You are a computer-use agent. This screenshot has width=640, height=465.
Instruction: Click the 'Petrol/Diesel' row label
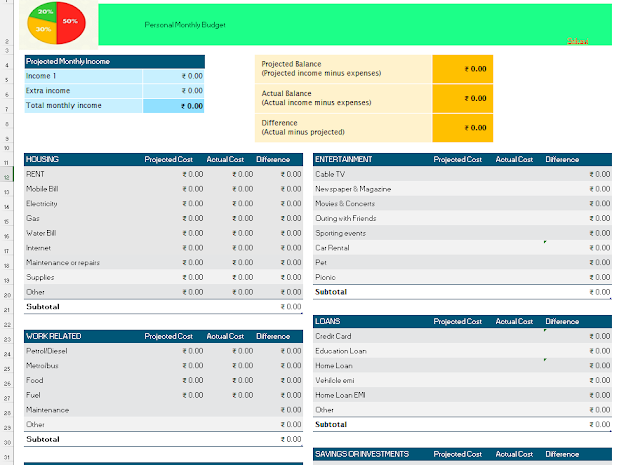pyautogui.click(x=47, y=351)
